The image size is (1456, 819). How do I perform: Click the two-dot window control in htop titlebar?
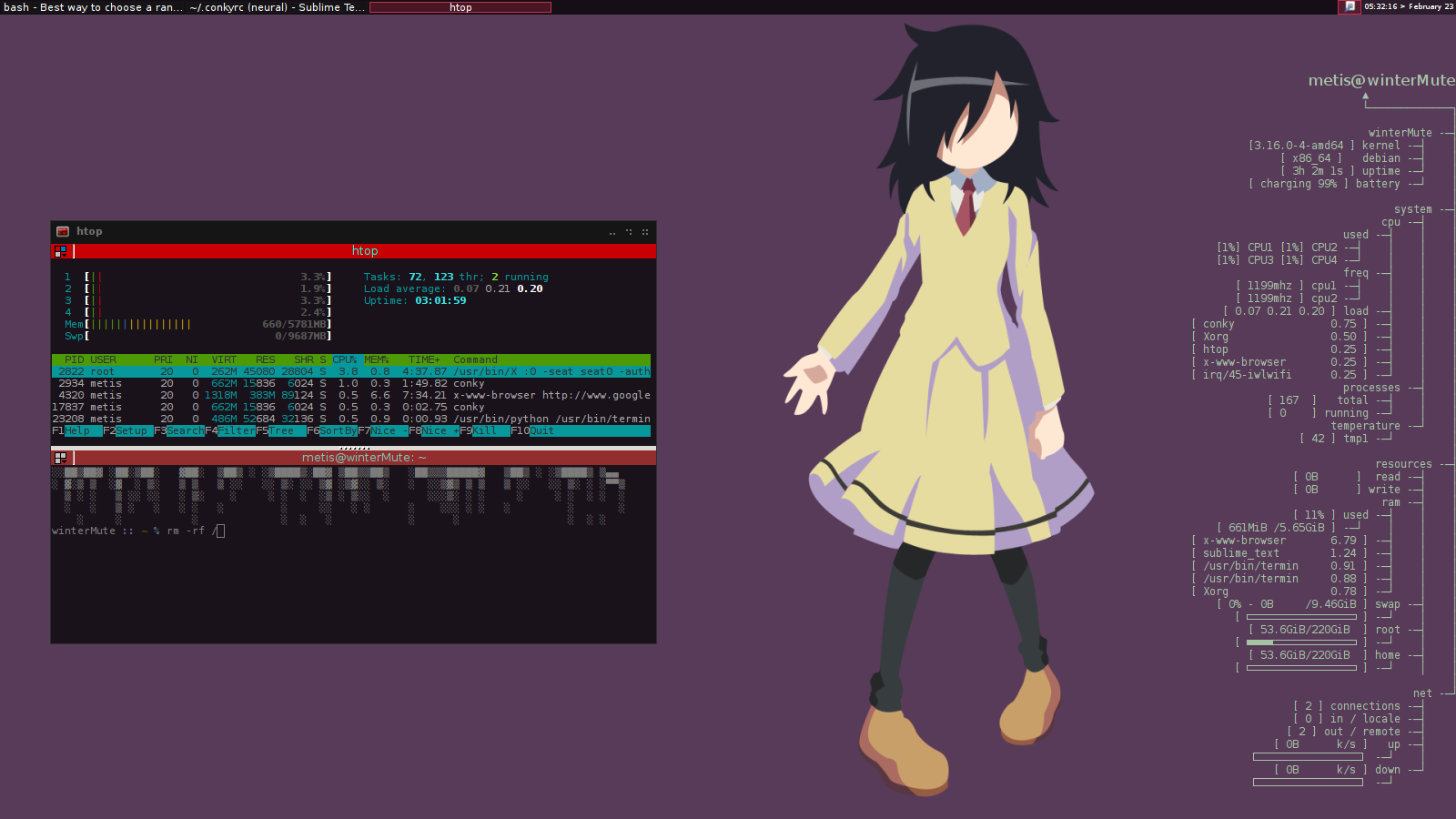point(612,232)
